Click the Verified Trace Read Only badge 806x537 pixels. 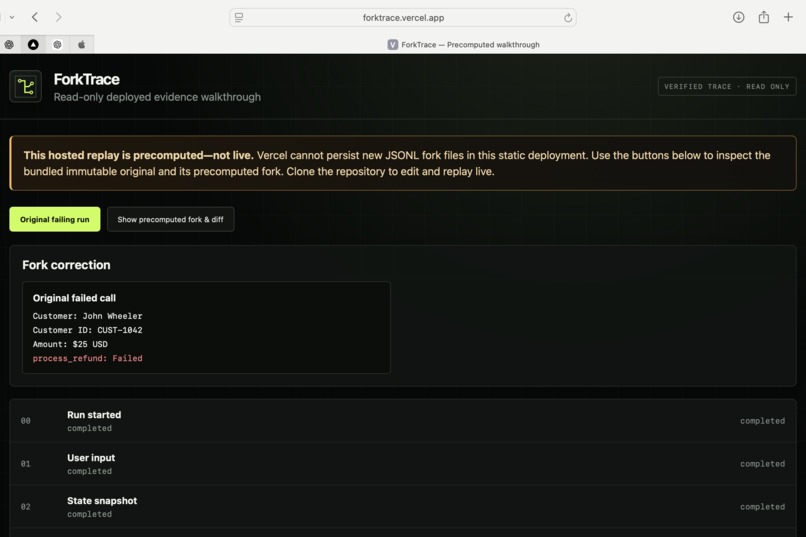click(x=727, y=86)
